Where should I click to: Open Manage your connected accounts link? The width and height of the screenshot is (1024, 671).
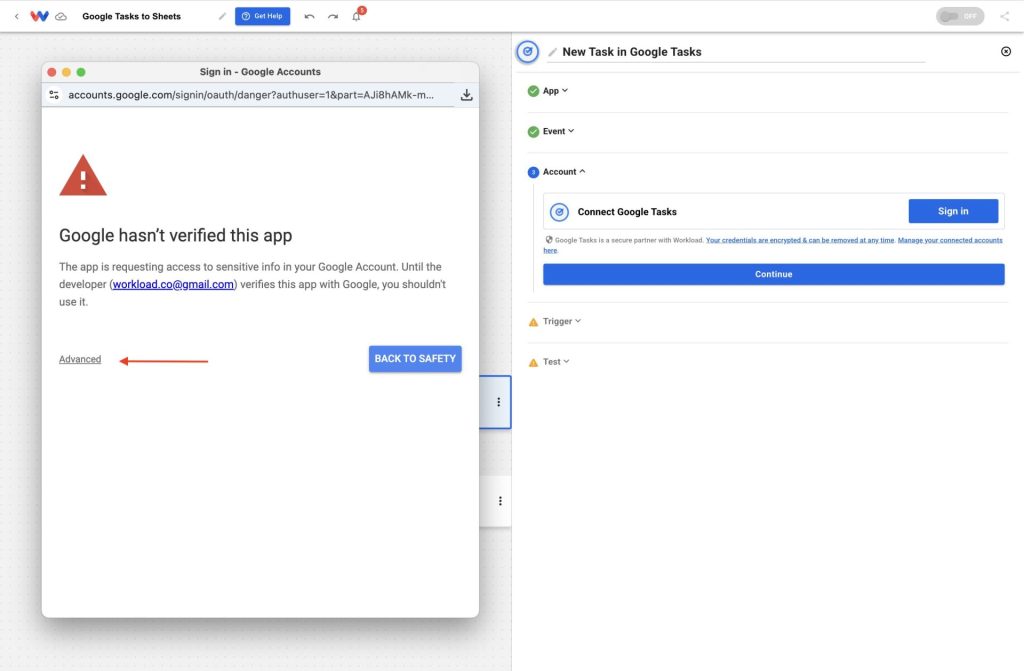(950, 240)
